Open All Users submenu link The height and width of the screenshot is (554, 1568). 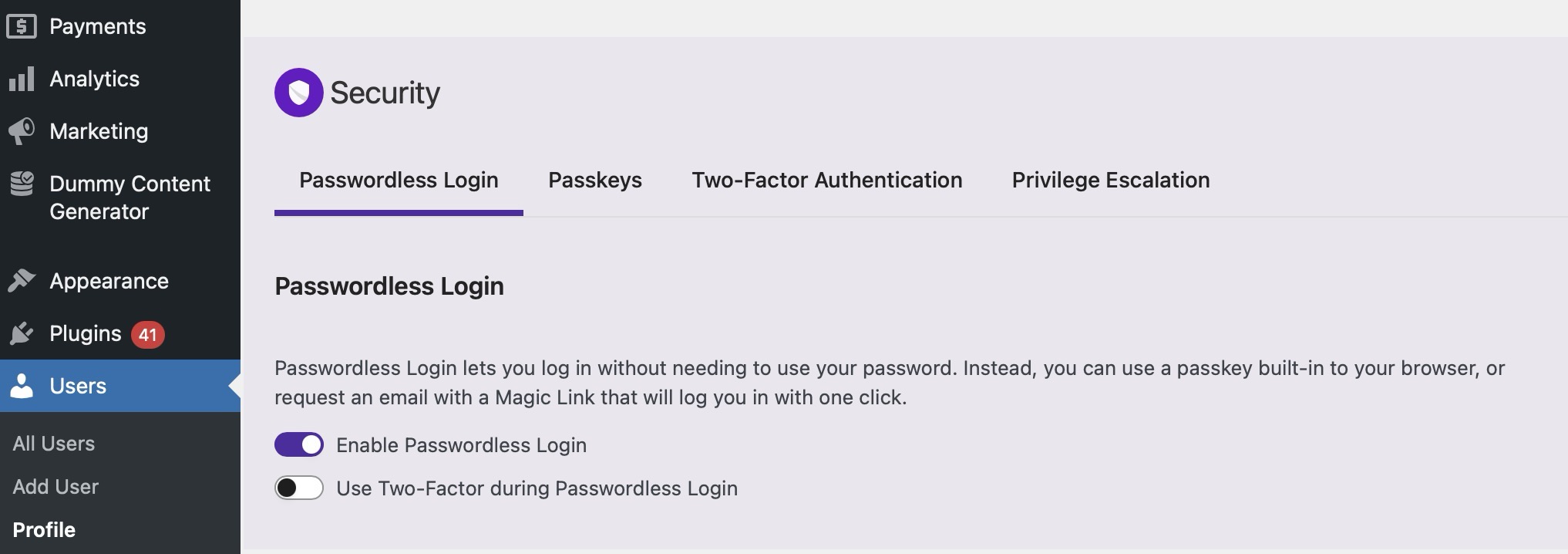[x=54, y=444]
